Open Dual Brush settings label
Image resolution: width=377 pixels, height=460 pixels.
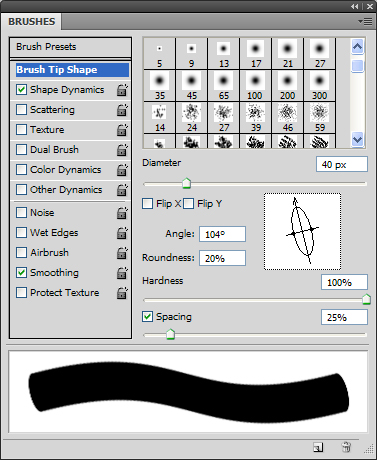pos(54,150)
